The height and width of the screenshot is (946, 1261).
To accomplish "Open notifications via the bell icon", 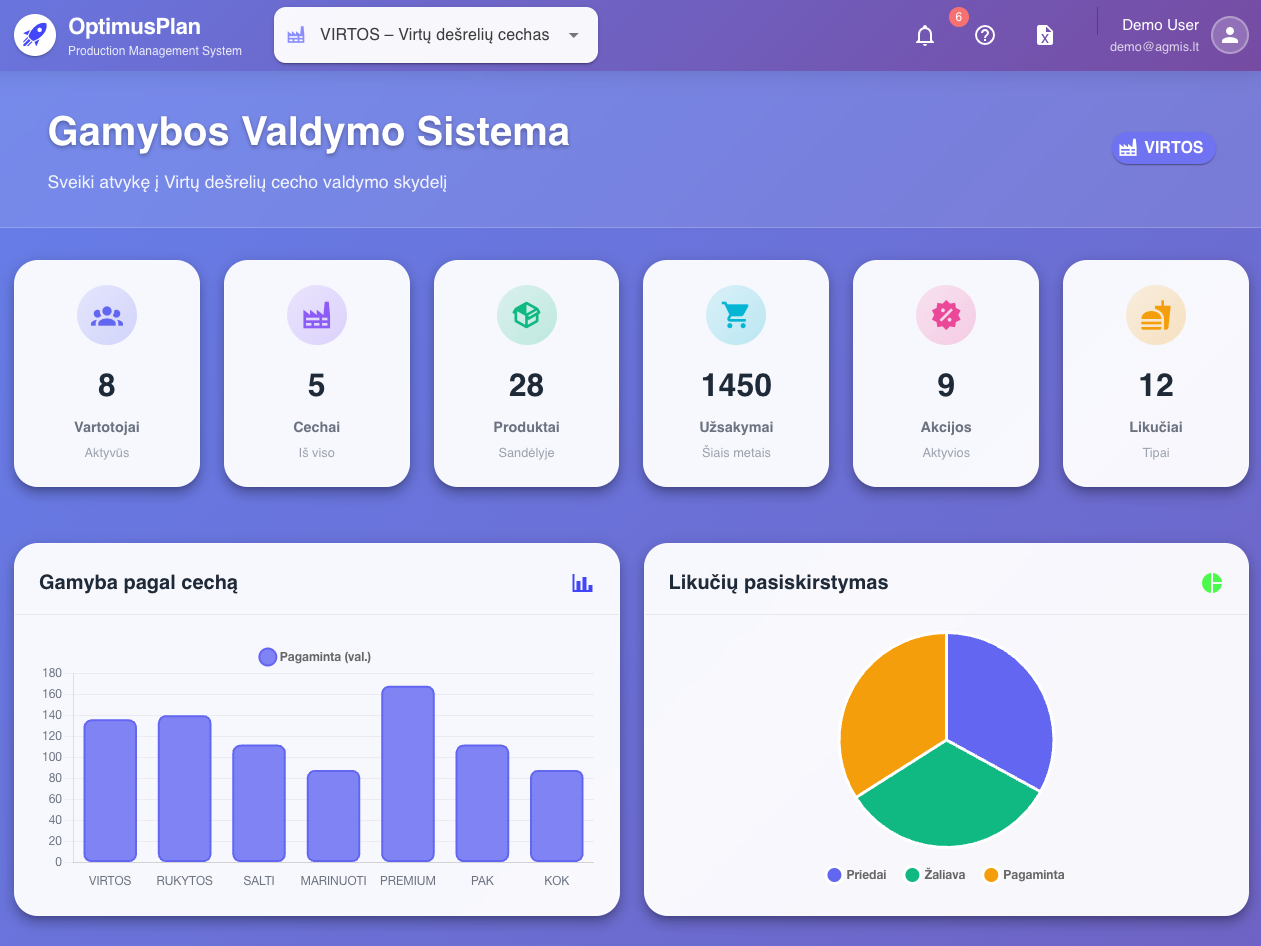I will pos(924,35).
